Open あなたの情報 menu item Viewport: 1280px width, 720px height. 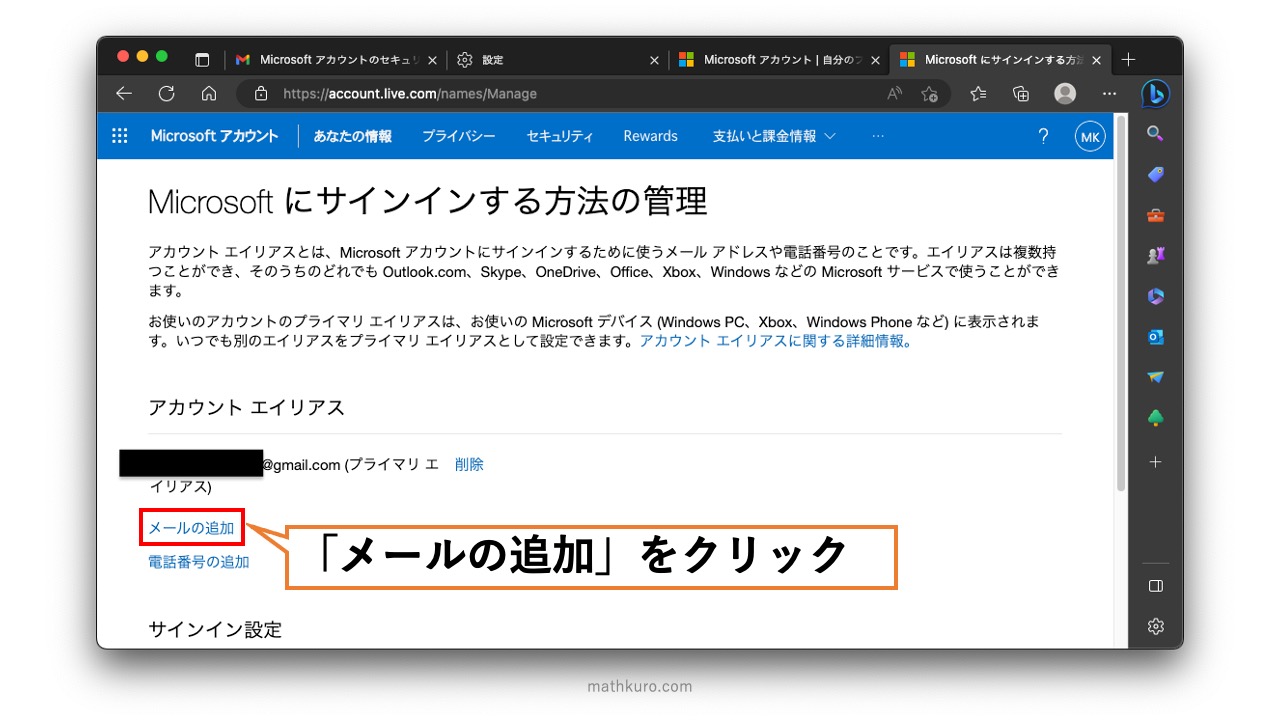(352, 136)
